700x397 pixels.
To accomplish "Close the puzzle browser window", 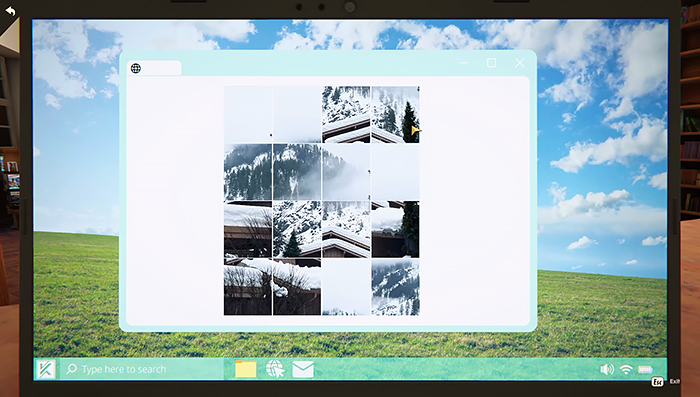I will [520, 63].
